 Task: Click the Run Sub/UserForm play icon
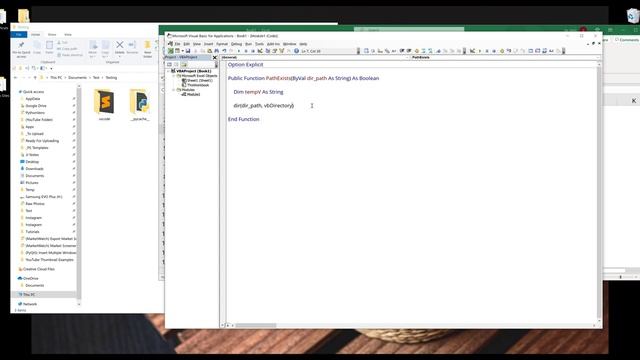pyautogui.click(x=239, y=51)
